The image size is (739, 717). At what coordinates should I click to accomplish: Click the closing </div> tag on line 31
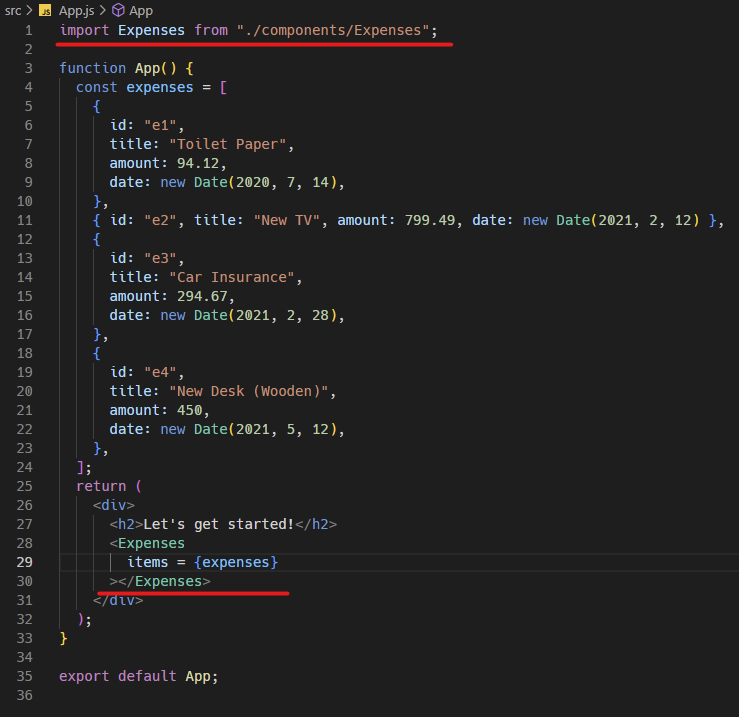(x=118, y=601)
